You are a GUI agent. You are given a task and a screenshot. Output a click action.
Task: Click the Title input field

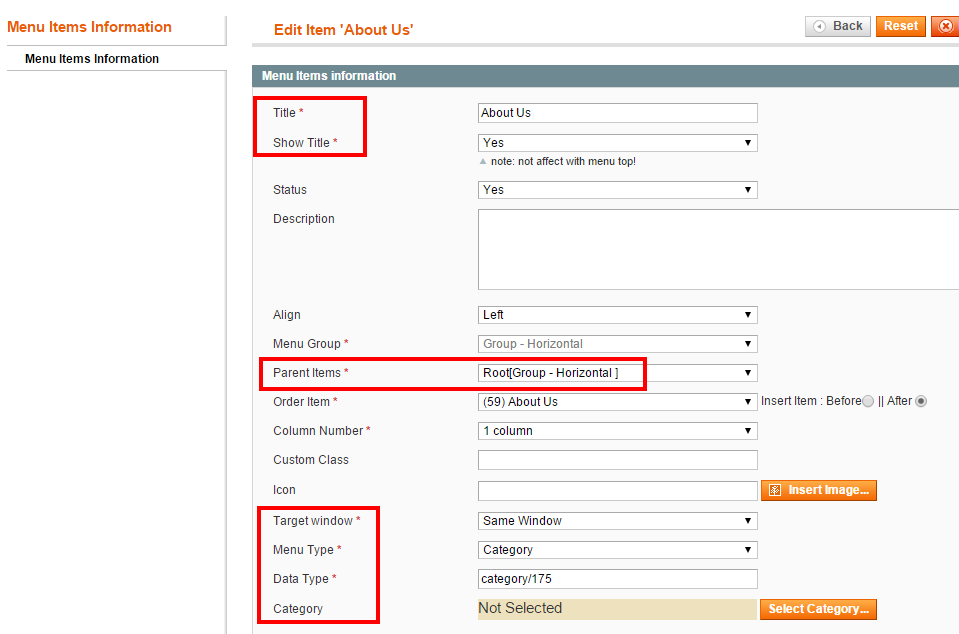click(x=618, y=113)
